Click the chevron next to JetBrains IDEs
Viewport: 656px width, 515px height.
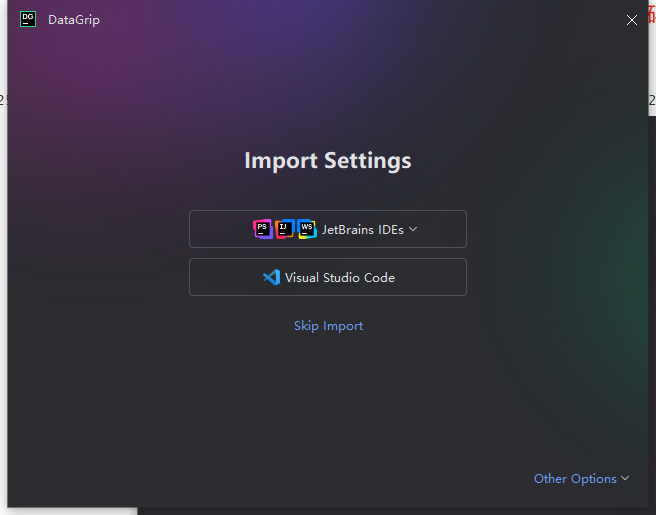pos(413,229)
